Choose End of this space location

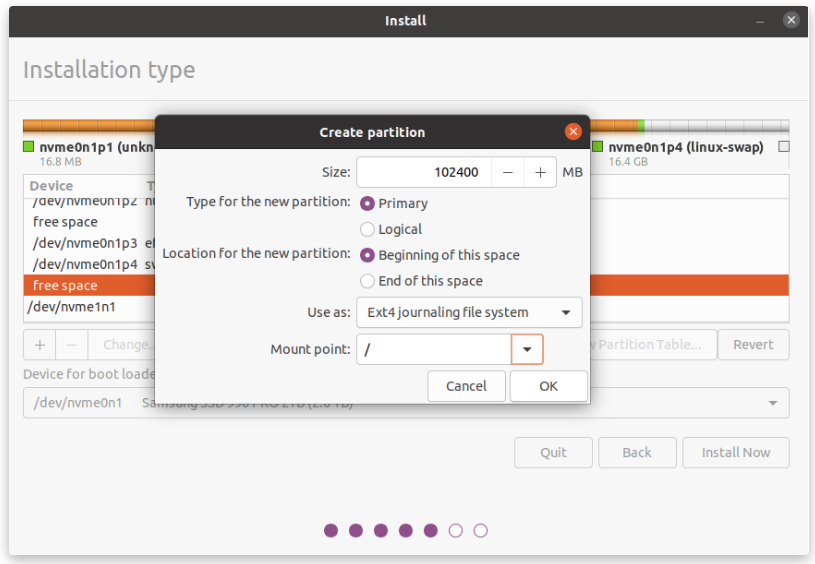tap(368, 281)
